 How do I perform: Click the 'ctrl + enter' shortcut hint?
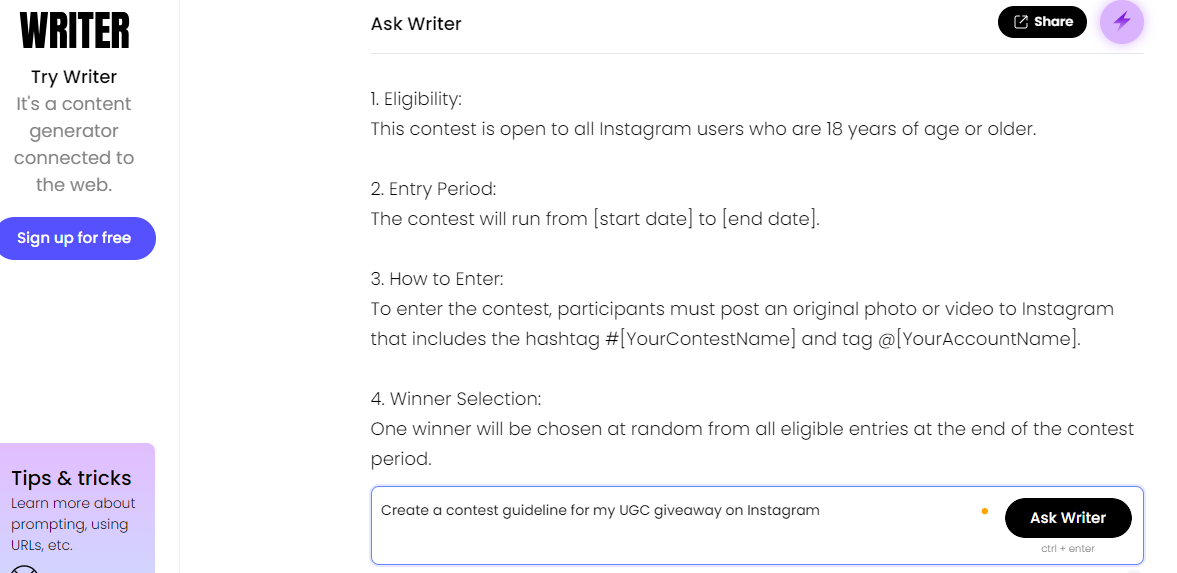point(1067,548)
